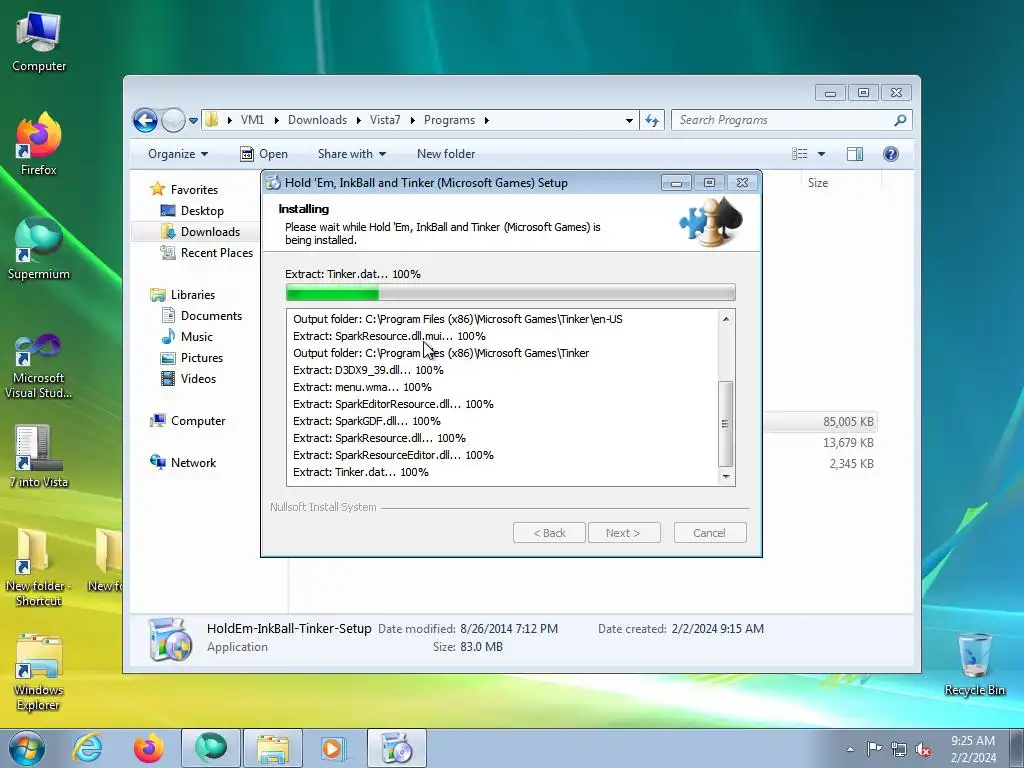
Task: Open the network tray icon
Action: point(899,749)
